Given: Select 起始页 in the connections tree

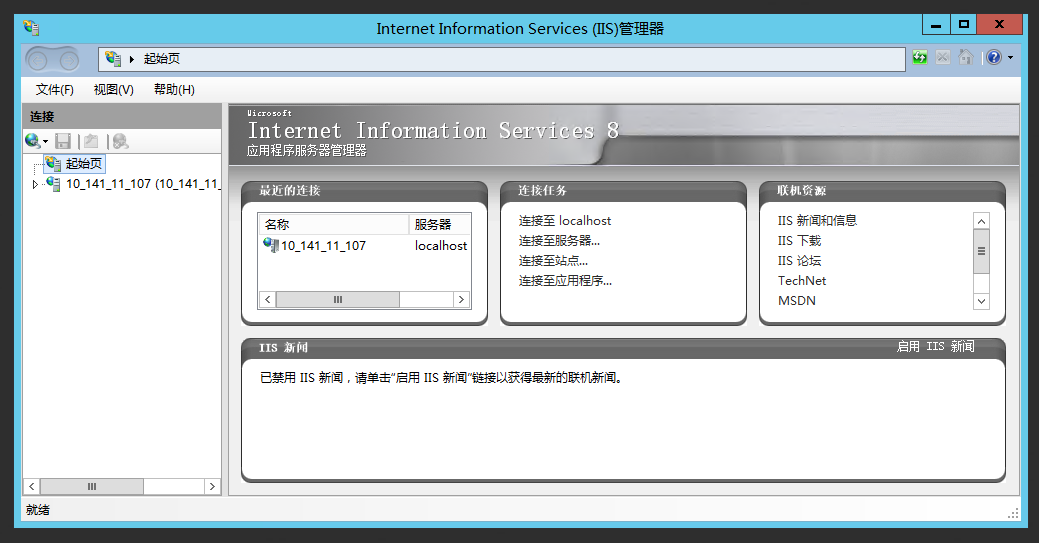Looking at the screenshot, I should 84,164.
